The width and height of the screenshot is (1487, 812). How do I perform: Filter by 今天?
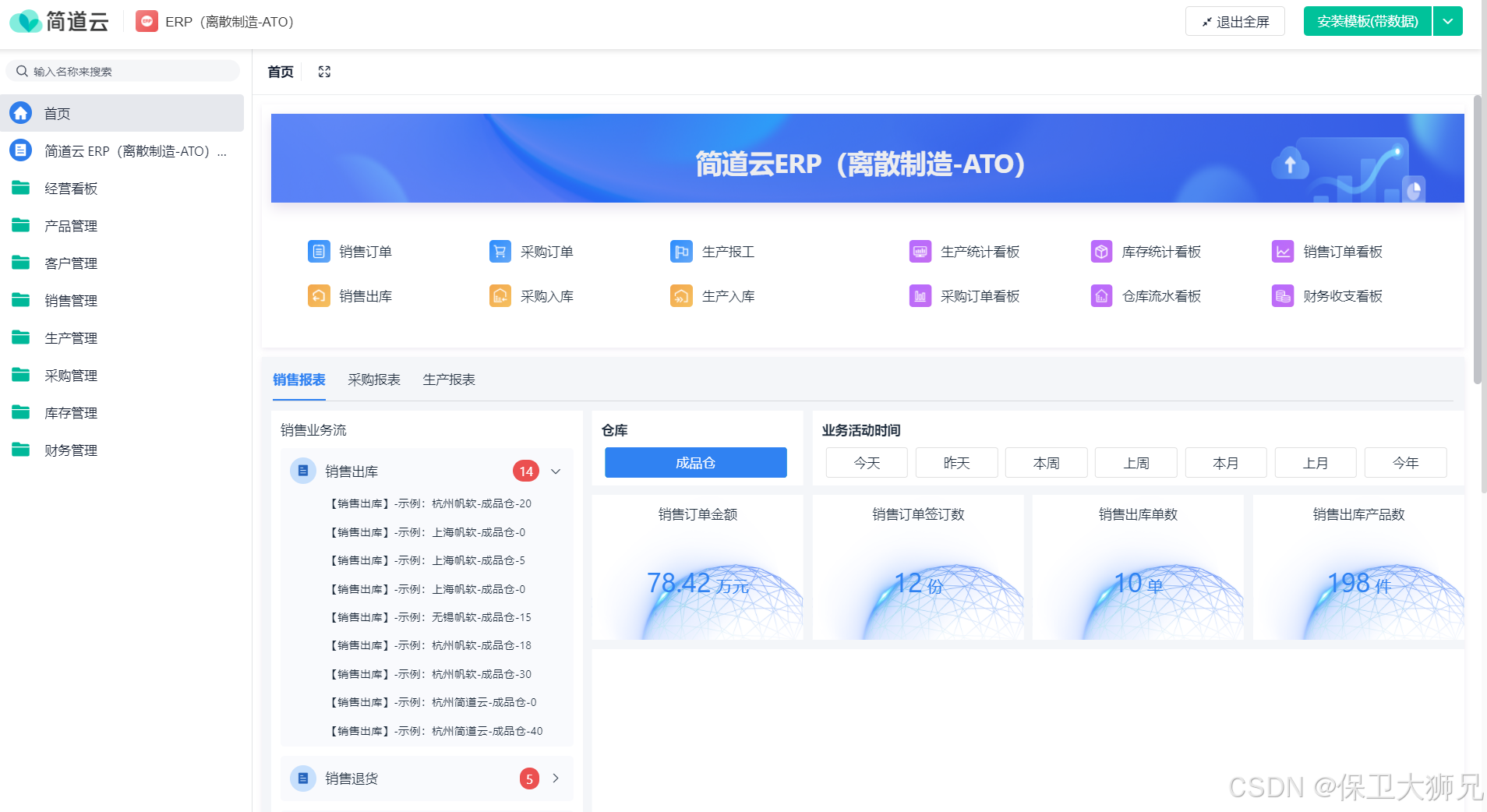pyautogui.click(x=867, y=462)
